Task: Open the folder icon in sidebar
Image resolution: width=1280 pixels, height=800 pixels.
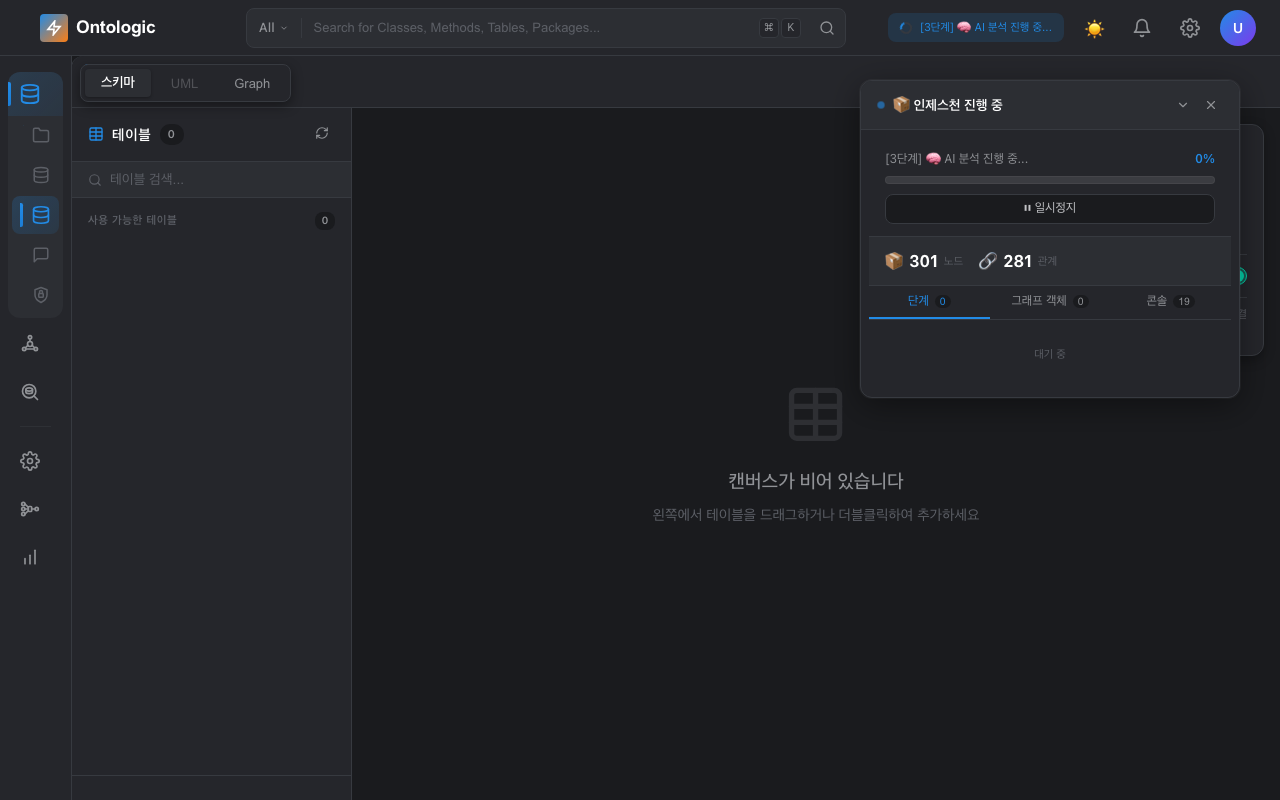Action: [41, 135]
